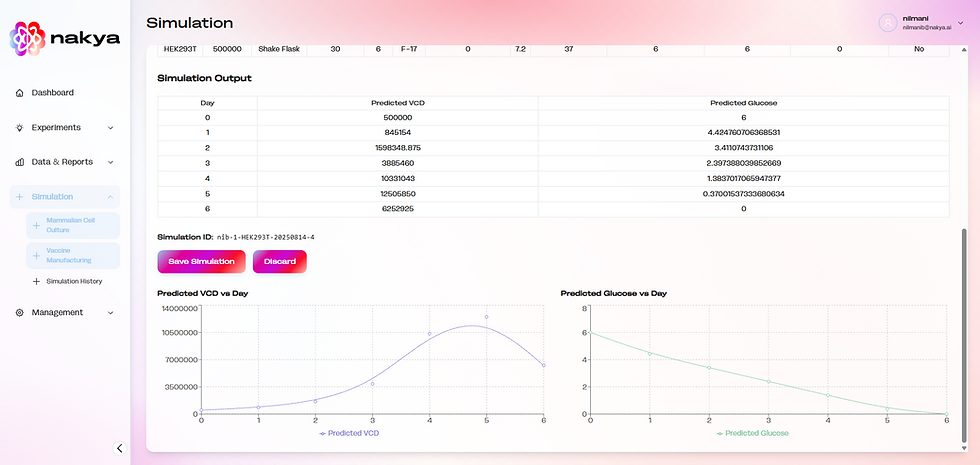Click the Vaccine Manufacturing plus icon
Screen dimensions: 980x465
[x=36, y=256]
